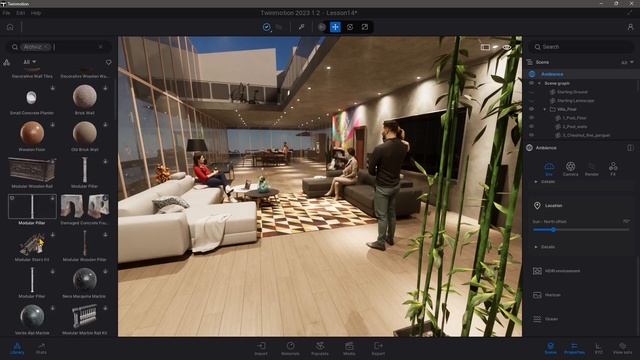
Task: Download the Modular Stairs Kit asset
Action: [53, 235]
